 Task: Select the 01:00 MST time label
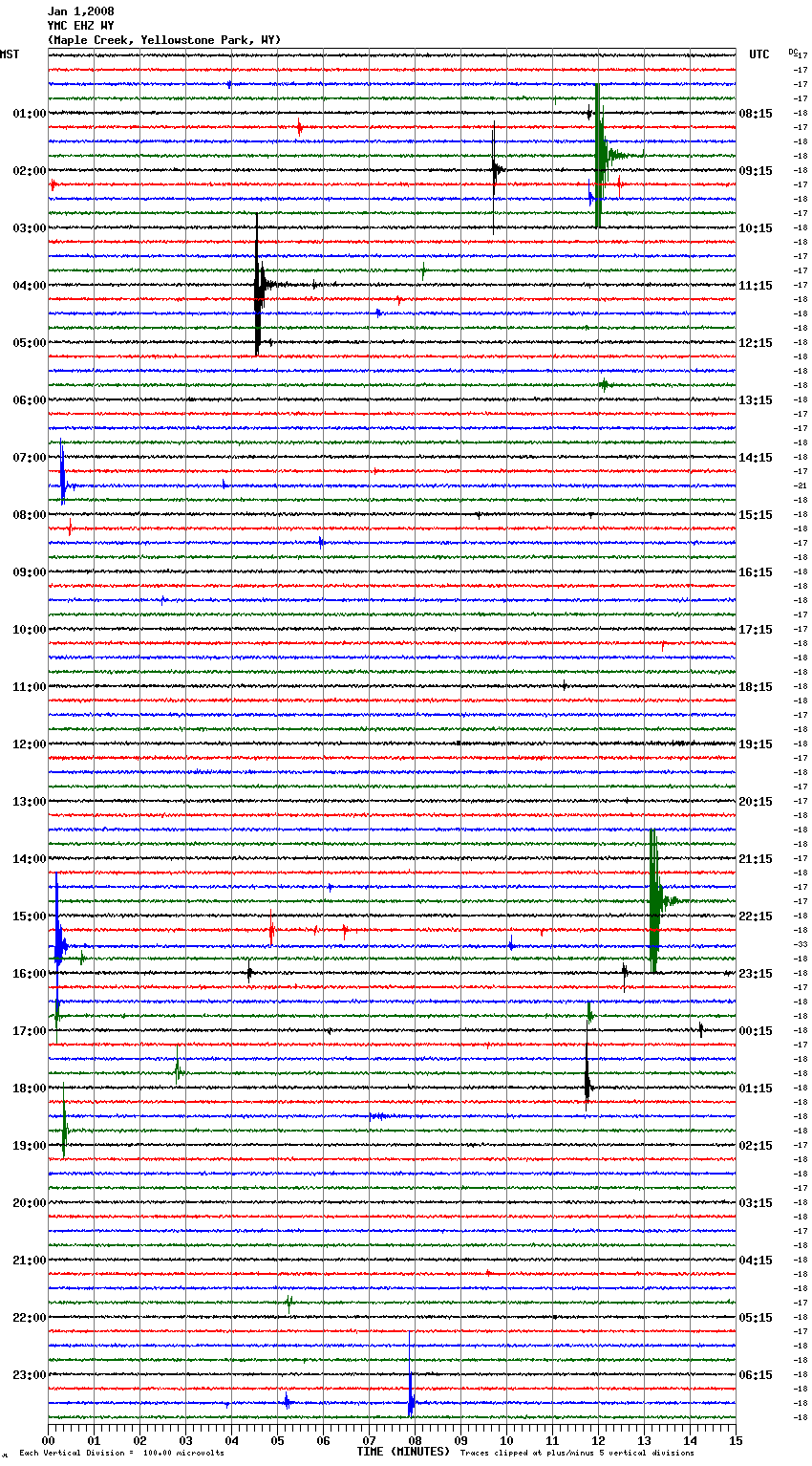pos(30,114)
